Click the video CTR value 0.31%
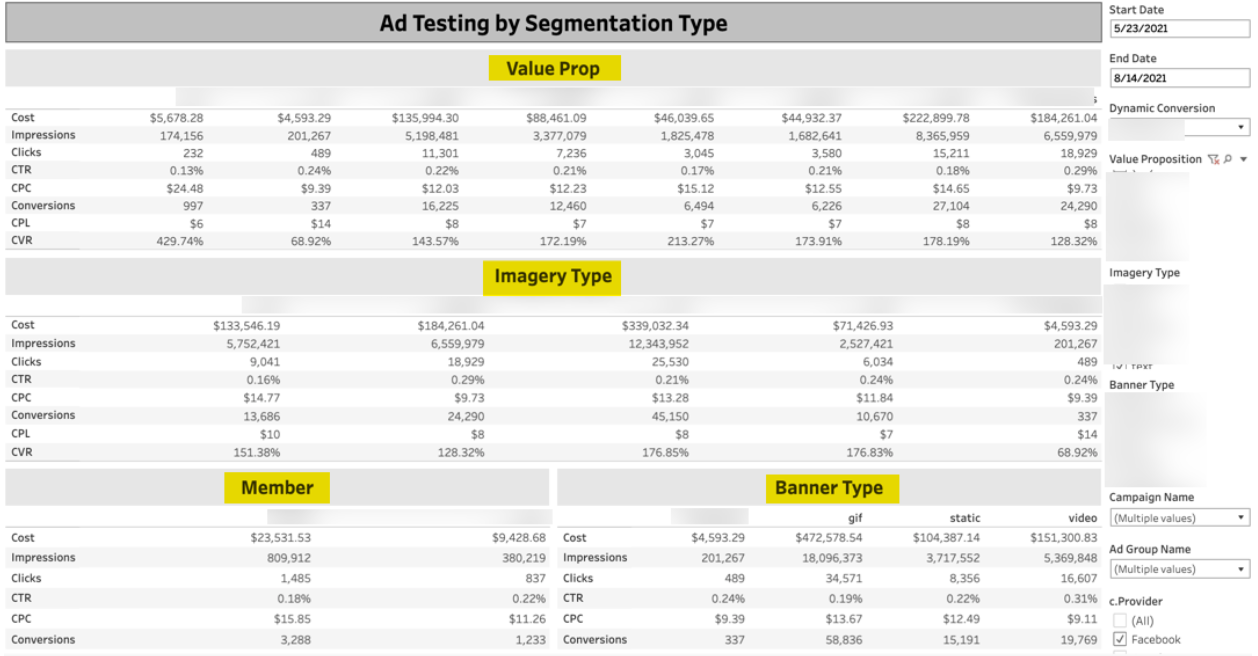 click(x=1081, y=598)
